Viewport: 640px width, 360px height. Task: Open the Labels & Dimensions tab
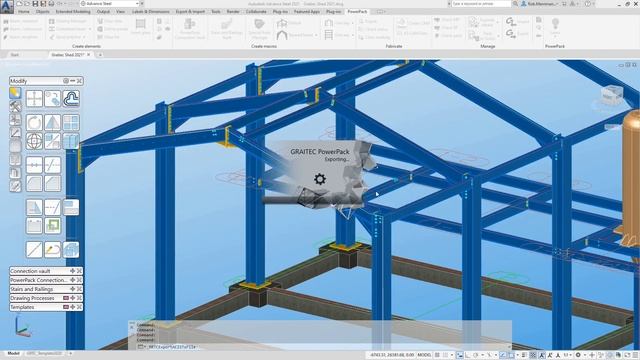pos(150,12)
